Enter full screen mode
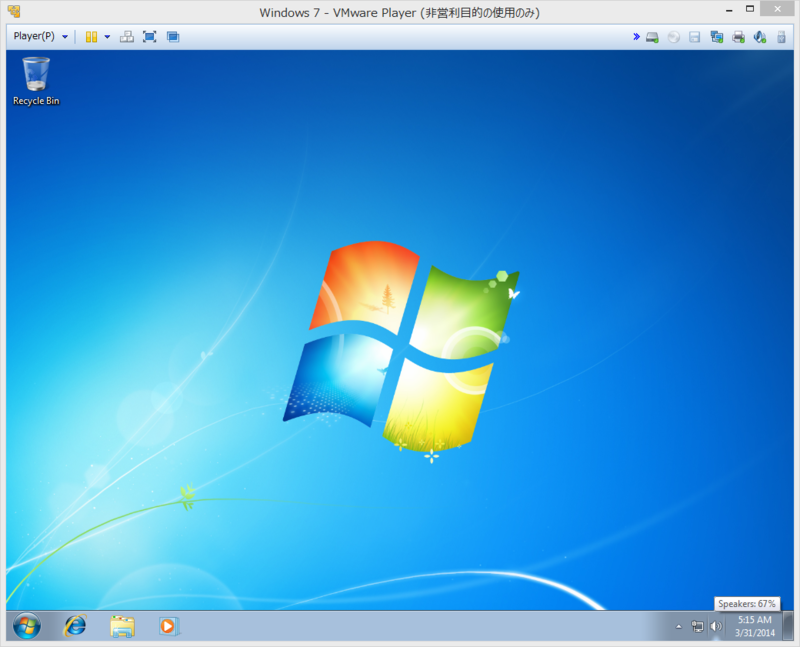 pos(149,37)
